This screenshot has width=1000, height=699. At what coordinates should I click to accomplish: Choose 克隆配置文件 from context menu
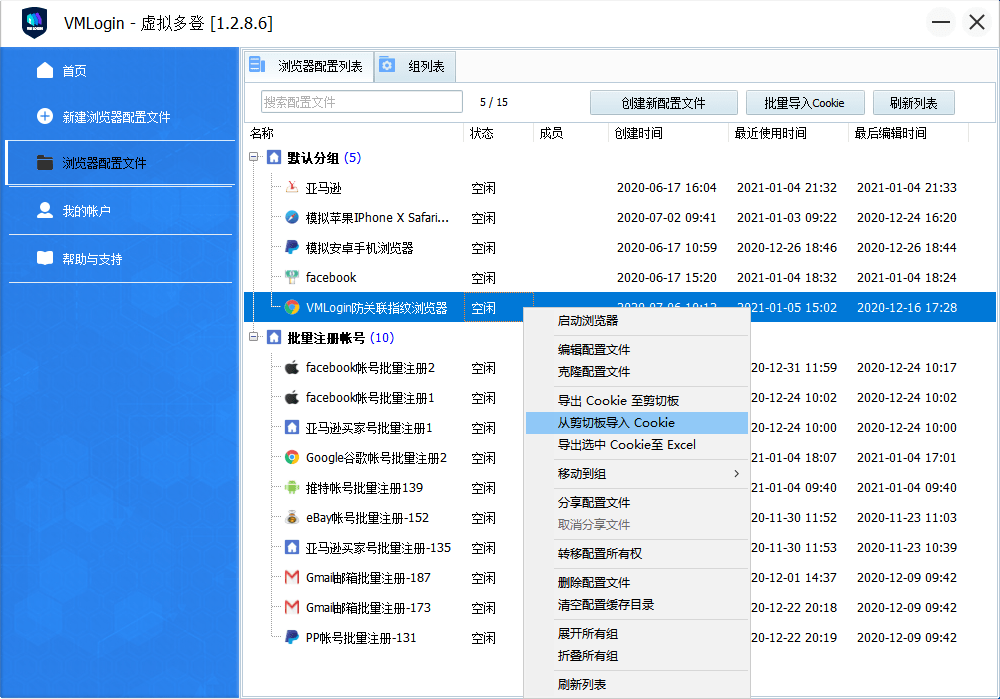tap(636, 371)
